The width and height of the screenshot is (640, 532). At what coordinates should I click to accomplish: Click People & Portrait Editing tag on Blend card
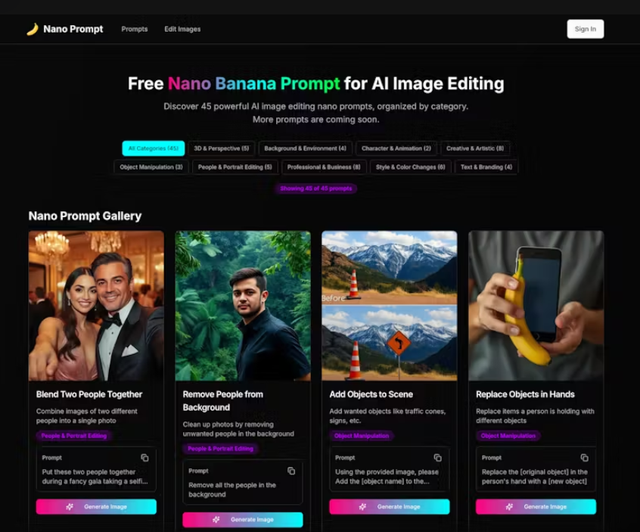74,436
